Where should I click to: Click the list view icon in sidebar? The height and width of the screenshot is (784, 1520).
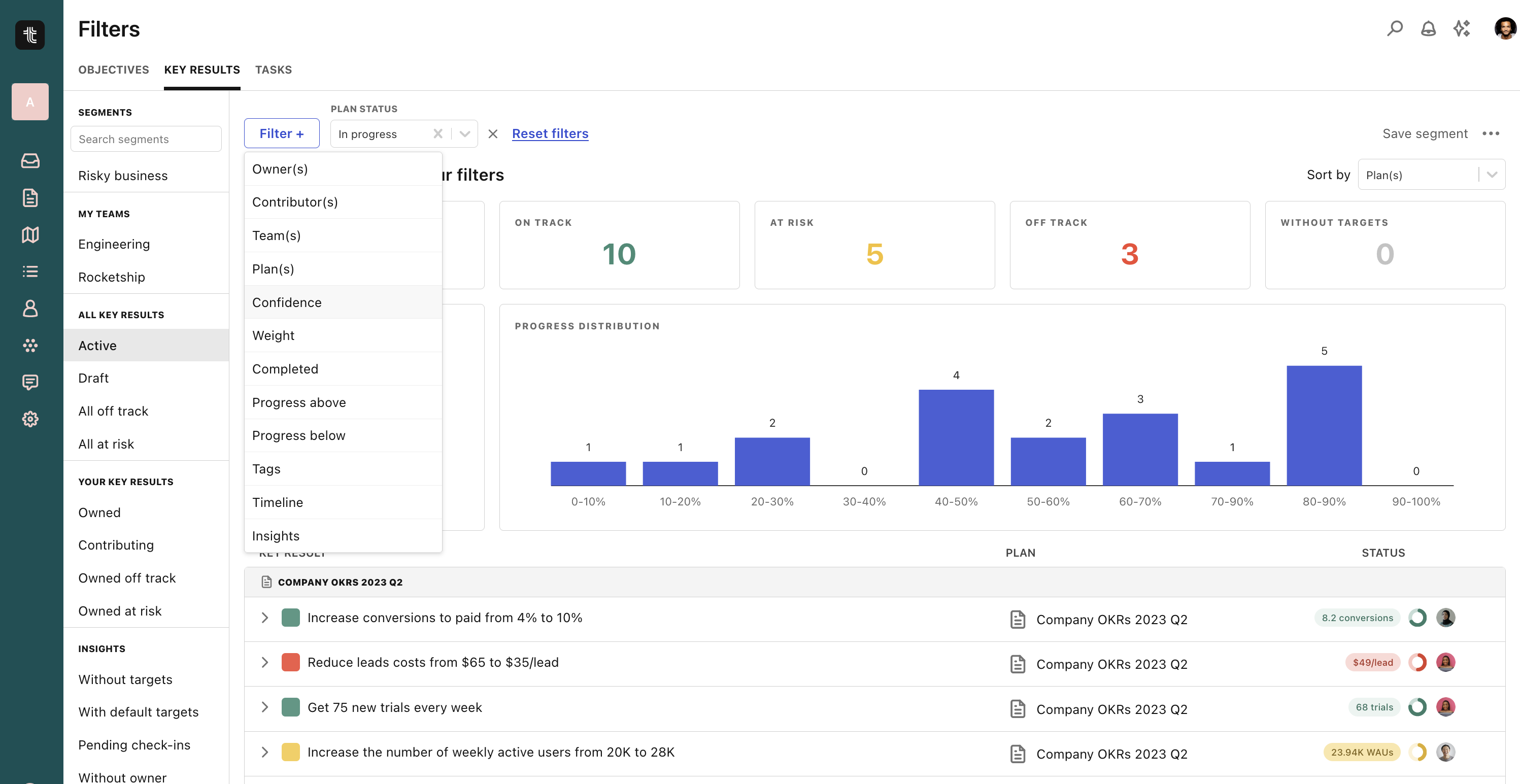point(30,271)
